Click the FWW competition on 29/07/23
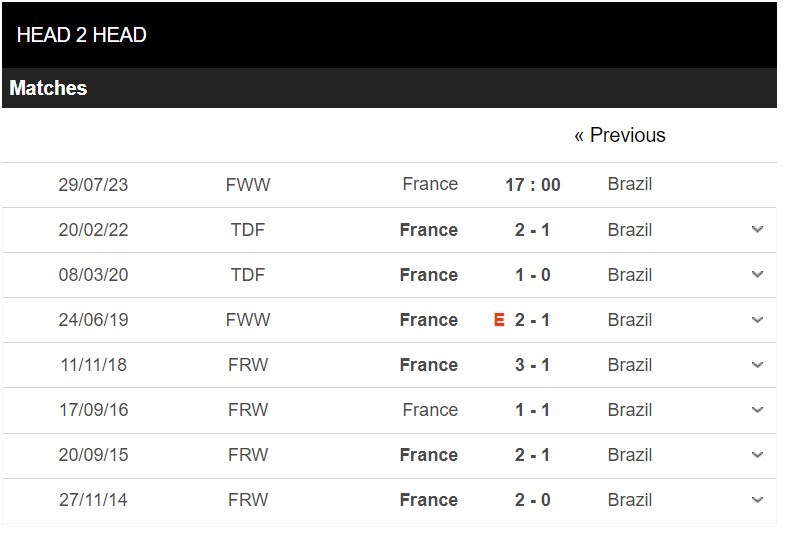This screenshot has height=553, width=786. [x=248, y=185]
